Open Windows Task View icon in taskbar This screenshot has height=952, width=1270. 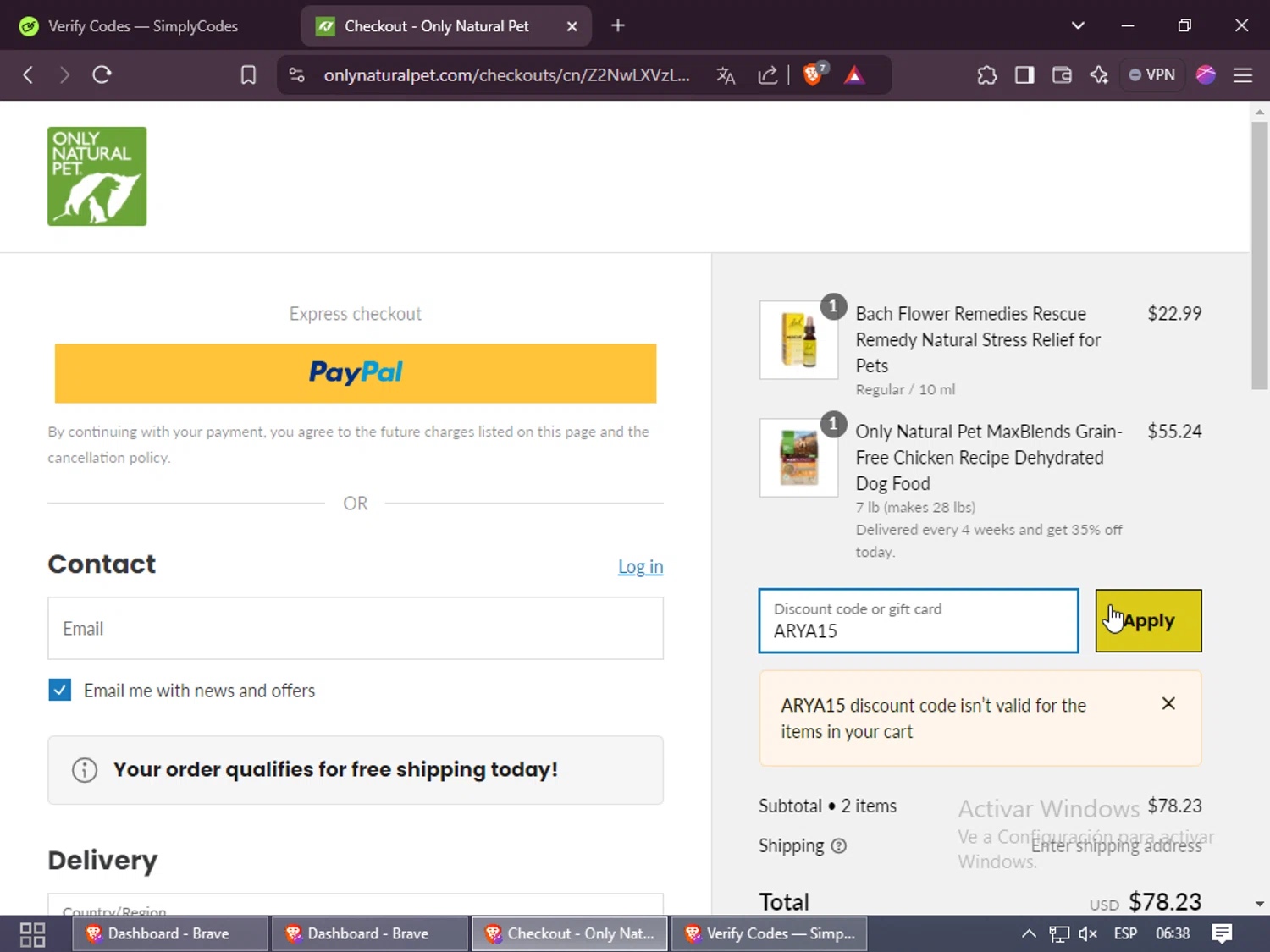click(x=32, y=934)
